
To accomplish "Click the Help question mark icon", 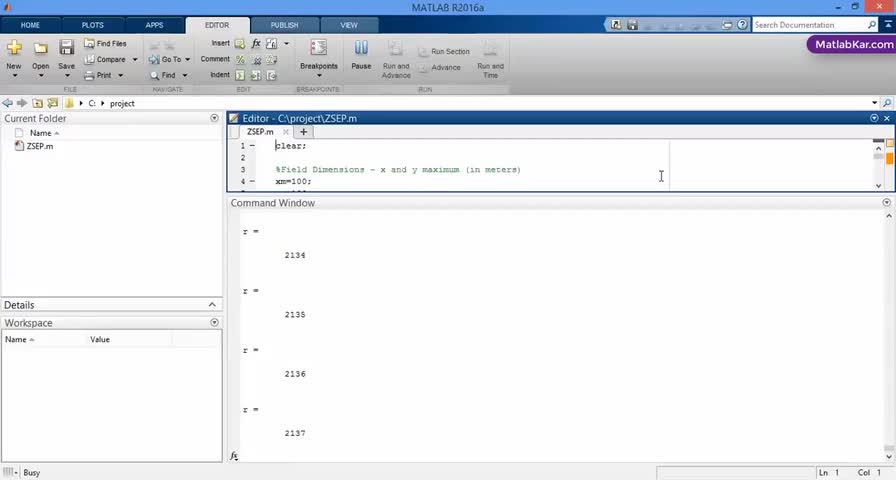I will pyautogui.click(x=742, y=25).
